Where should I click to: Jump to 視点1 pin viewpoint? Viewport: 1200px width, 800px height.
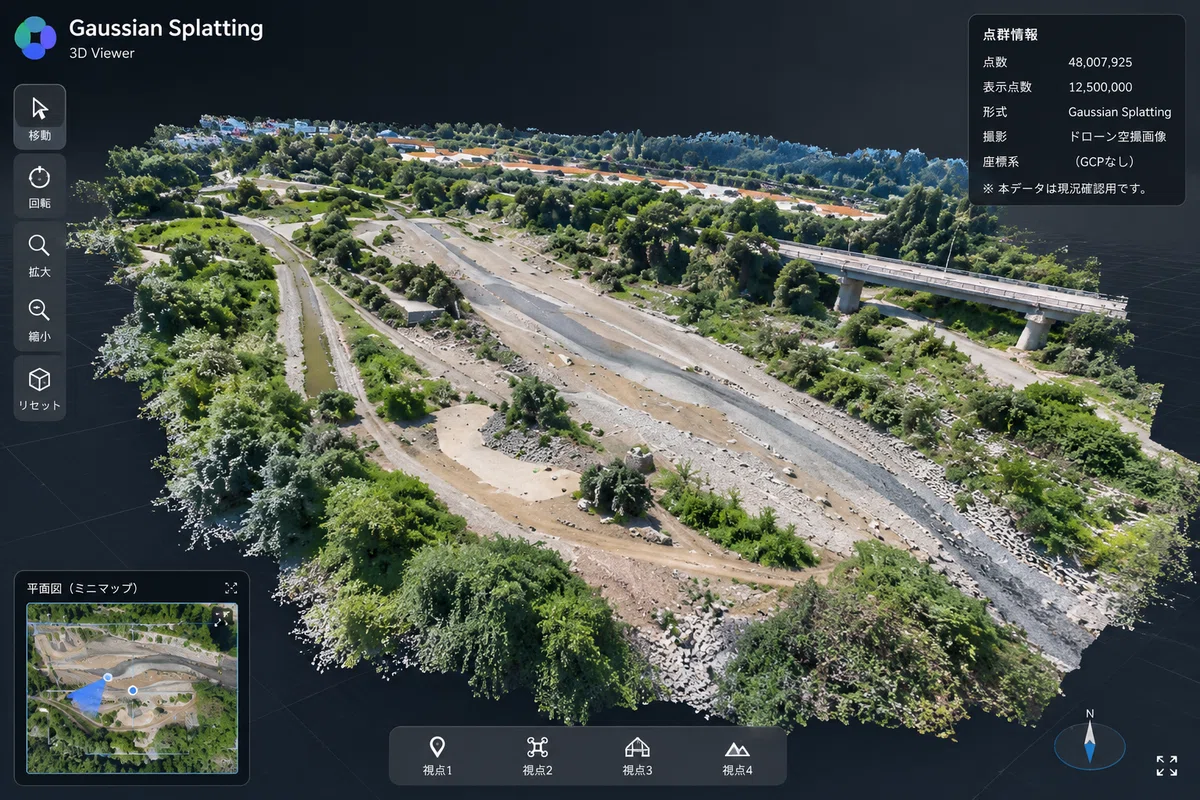(437, 756)
